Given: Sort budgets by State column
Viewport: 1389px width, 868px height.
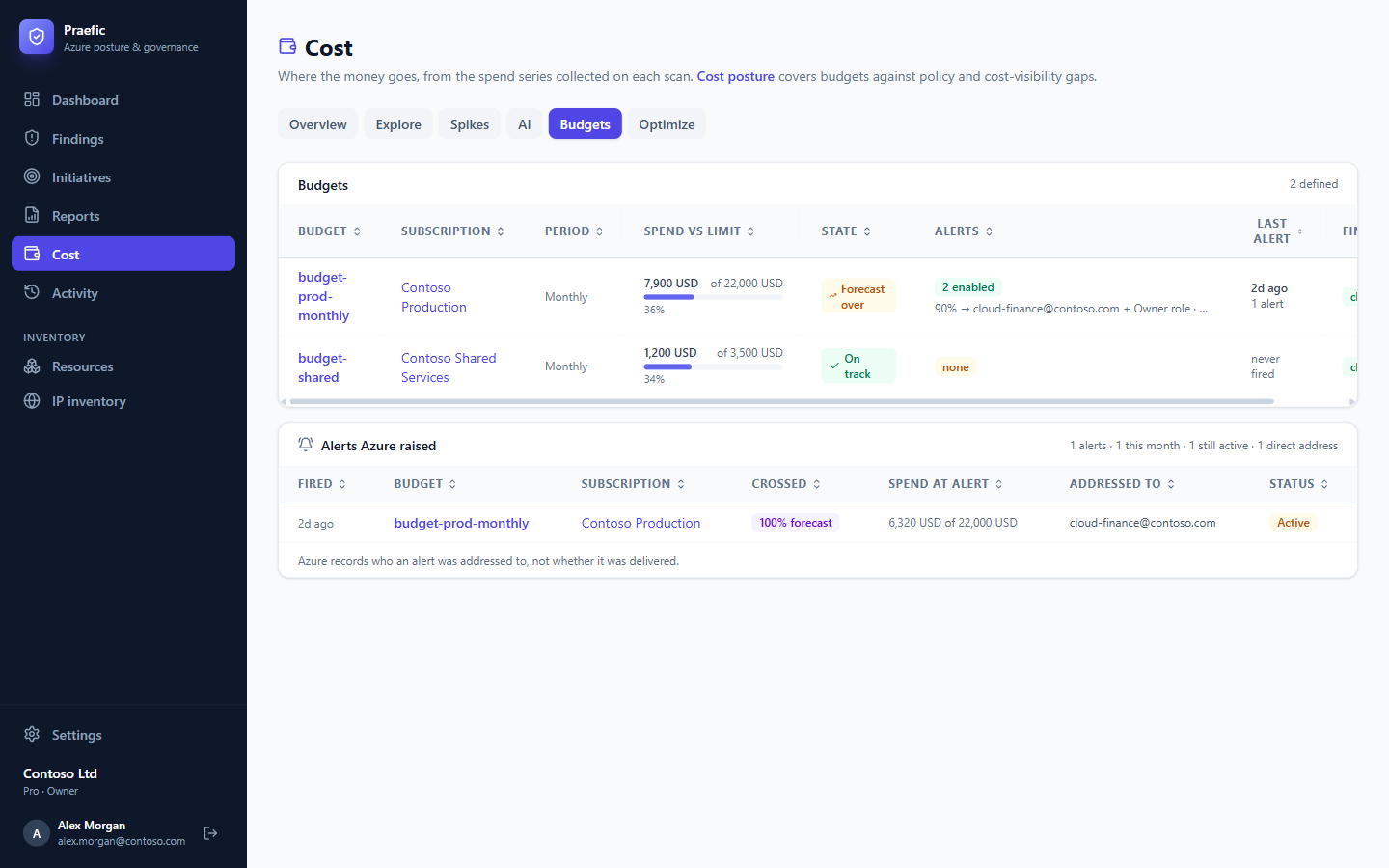Looking at the screenshot, I should (x=846, y=231).
